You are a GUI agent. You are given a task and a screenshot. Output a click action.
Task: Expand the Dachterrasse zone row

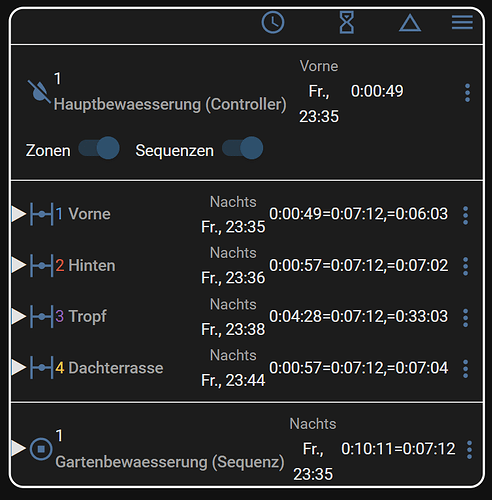click(18, 367)
